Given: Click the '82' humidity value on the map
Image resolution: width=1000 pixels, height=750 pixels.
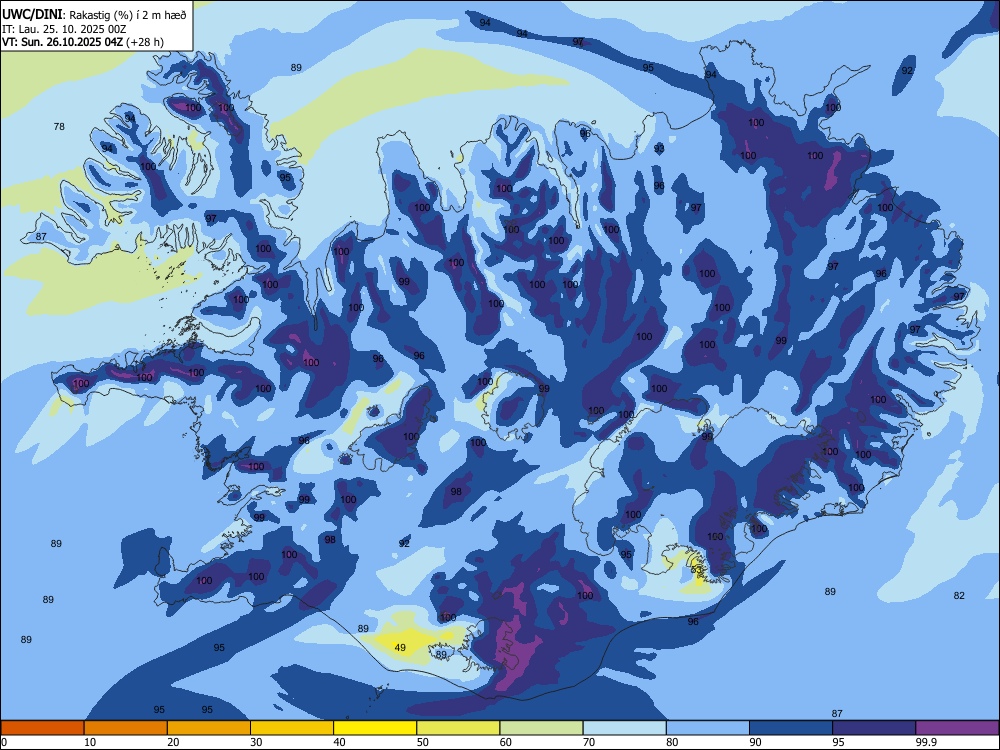Looking at the screenshot, I should (959, 595).
